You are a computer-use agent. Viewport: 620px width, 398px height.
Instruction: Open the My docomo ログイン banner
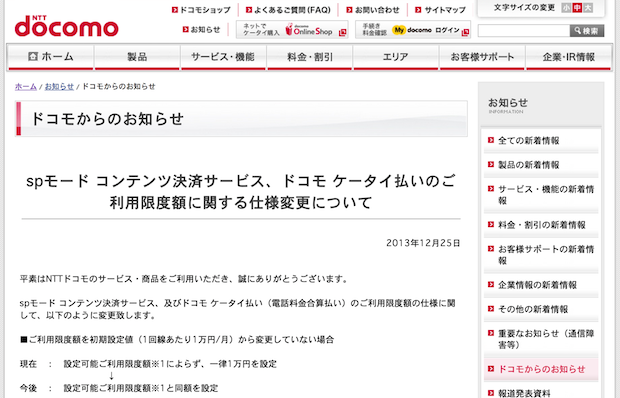coord(413,30)
